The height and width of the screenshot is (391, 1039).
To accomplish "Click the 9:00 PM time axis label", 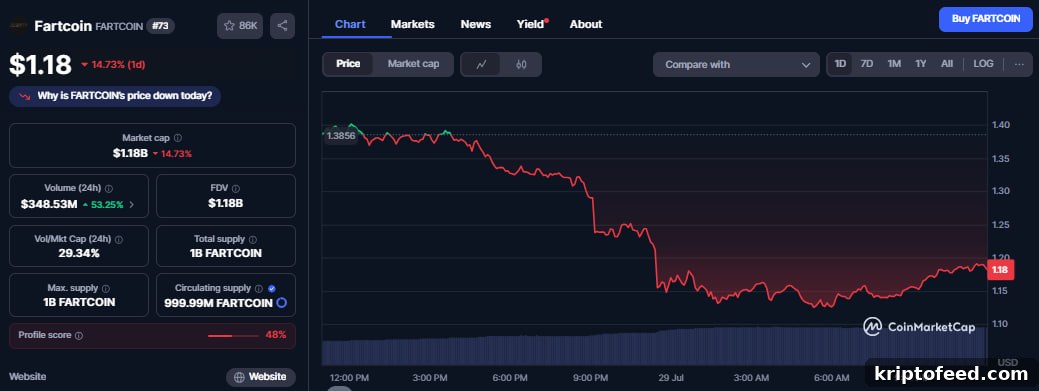I will pos(590,378).
